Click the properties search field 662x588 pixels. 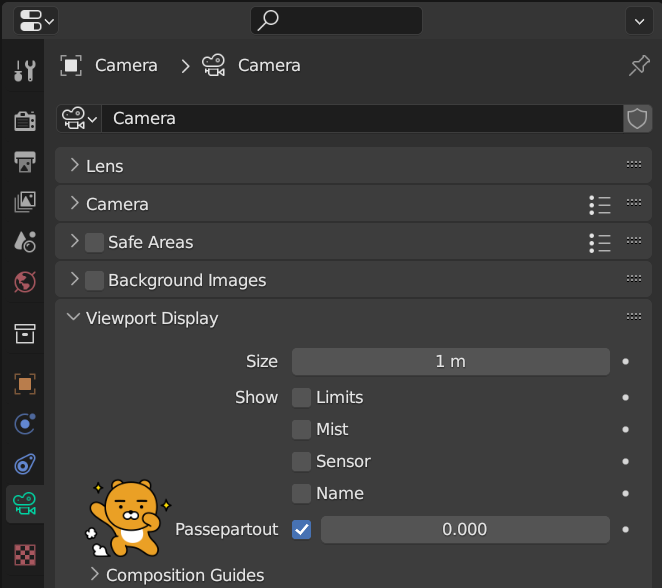[x=336, y=20]
